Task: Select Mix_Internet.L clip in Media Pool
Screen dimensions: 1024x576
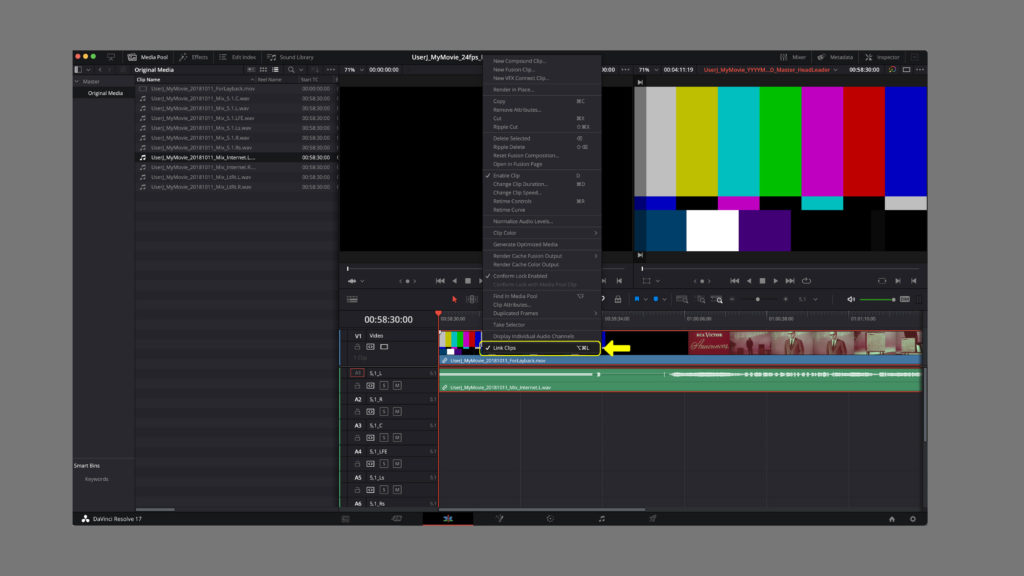Action: [236, 157]
